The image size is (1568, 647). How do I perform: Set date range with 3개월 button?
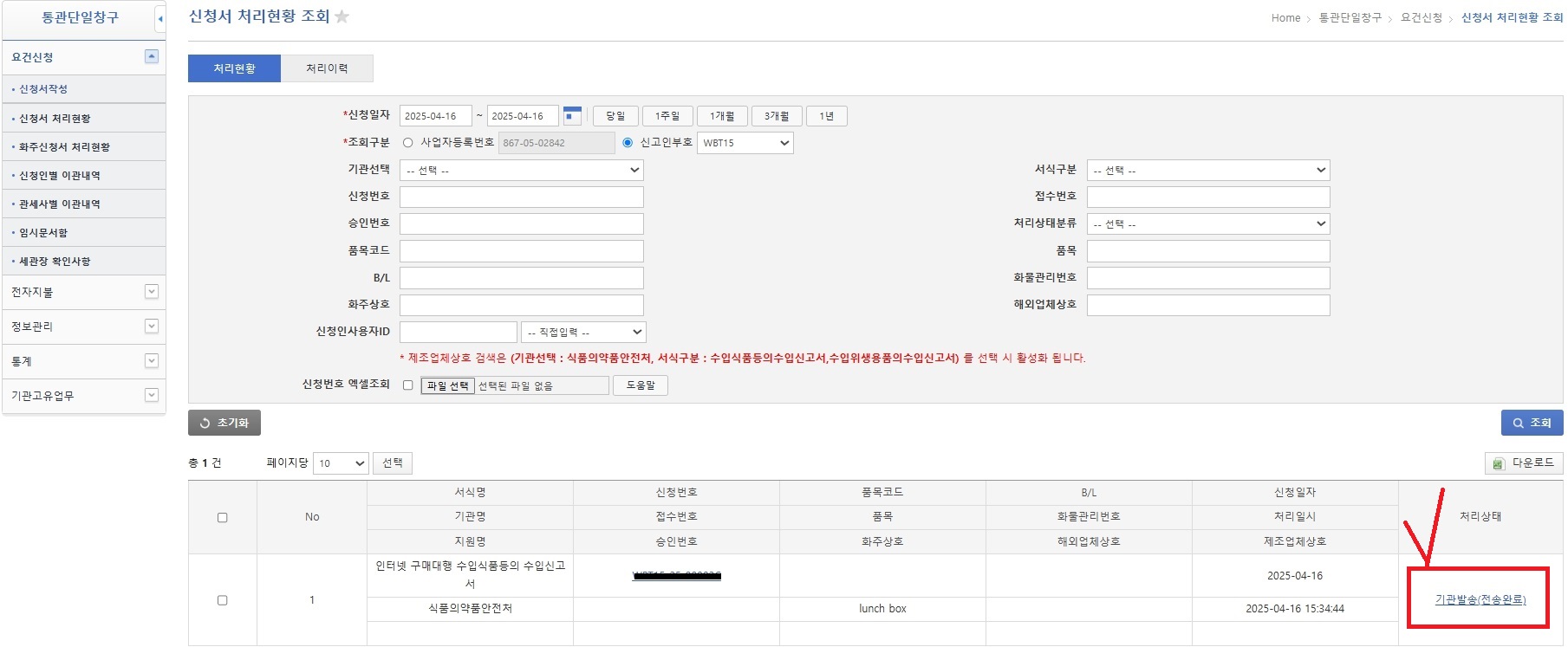[x=777, y=116]
